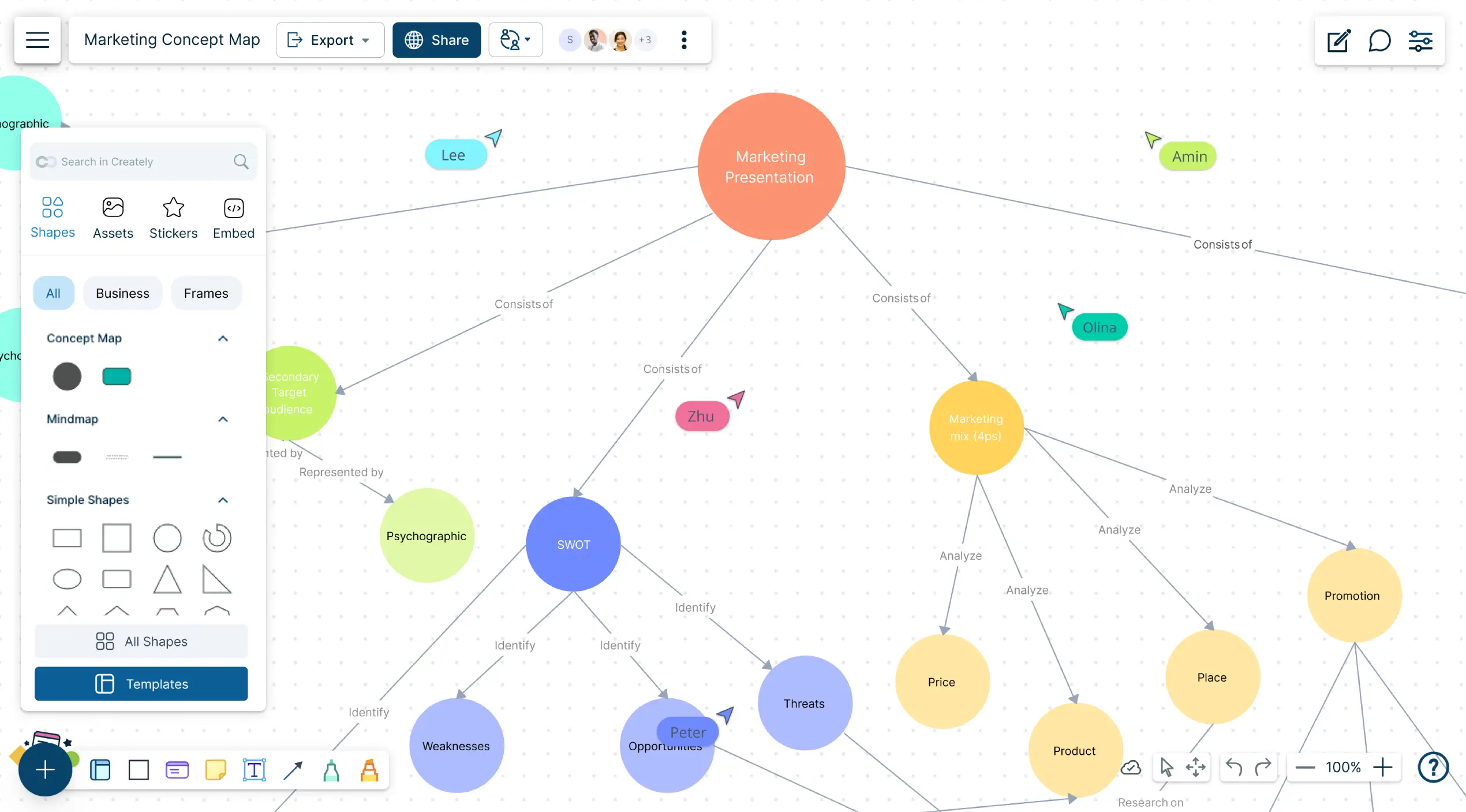This screenshot has height=812, width=1466.
Task: Expand the Concept Map shapes section
Action: click(223, 338)
